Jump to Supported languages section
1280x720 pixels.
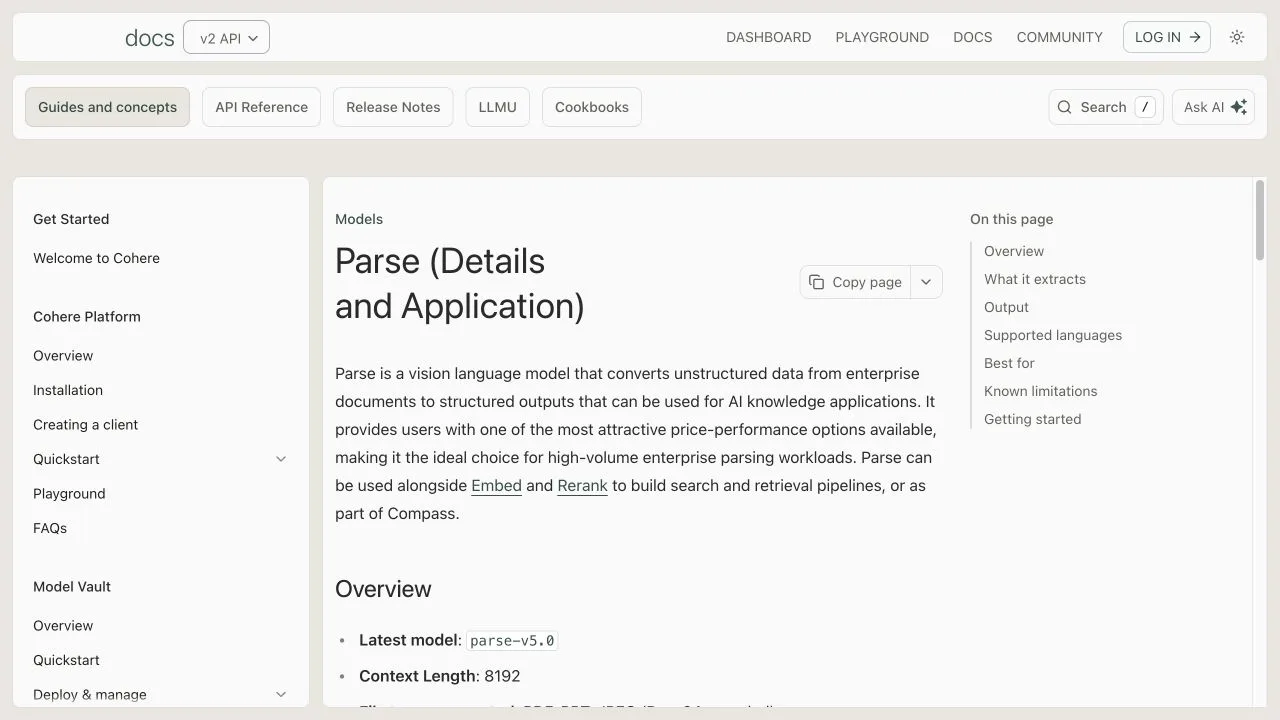[x=1053, y=335]
